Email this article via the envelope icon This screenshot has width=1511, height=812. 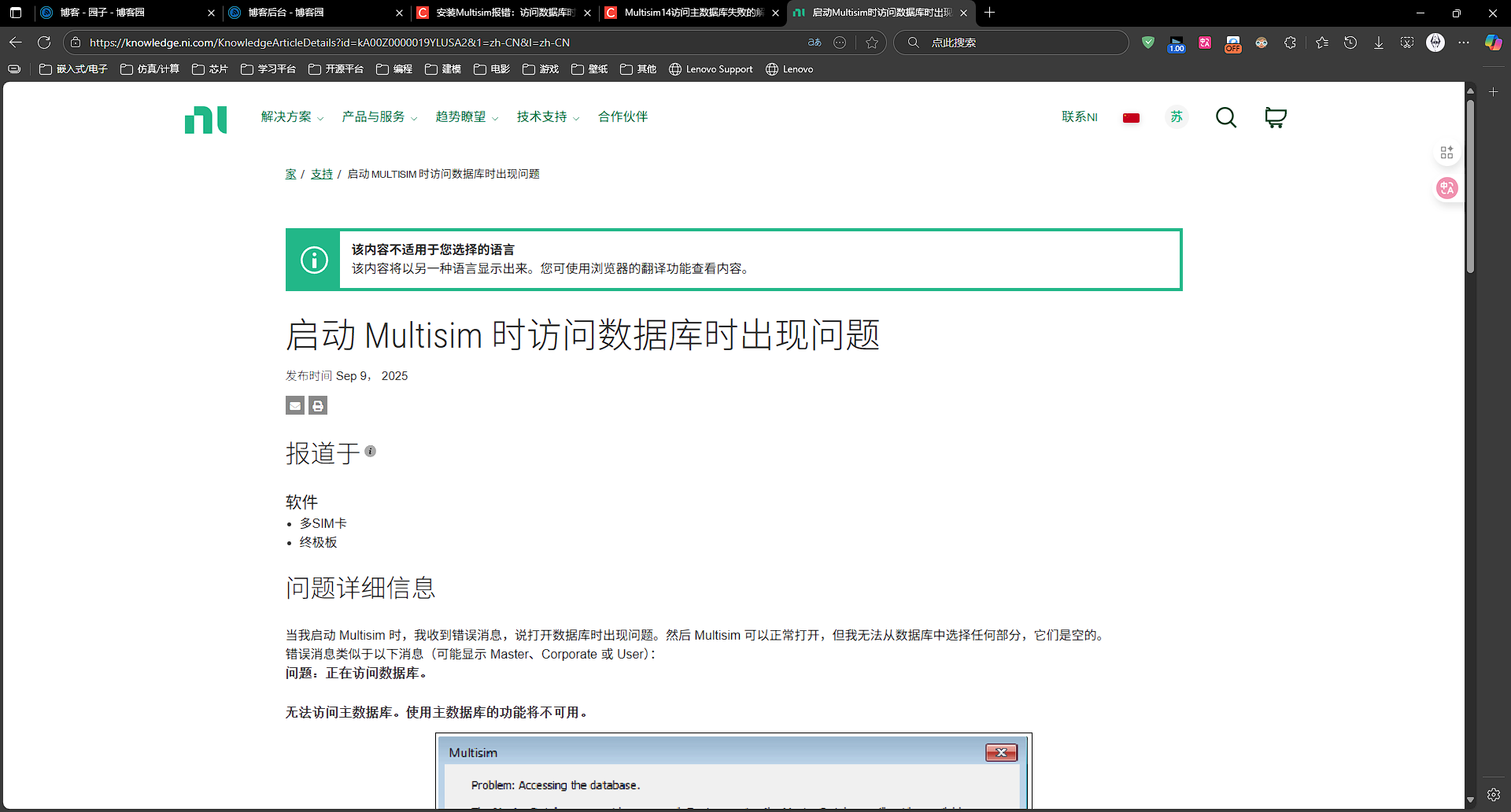(295, 405)
